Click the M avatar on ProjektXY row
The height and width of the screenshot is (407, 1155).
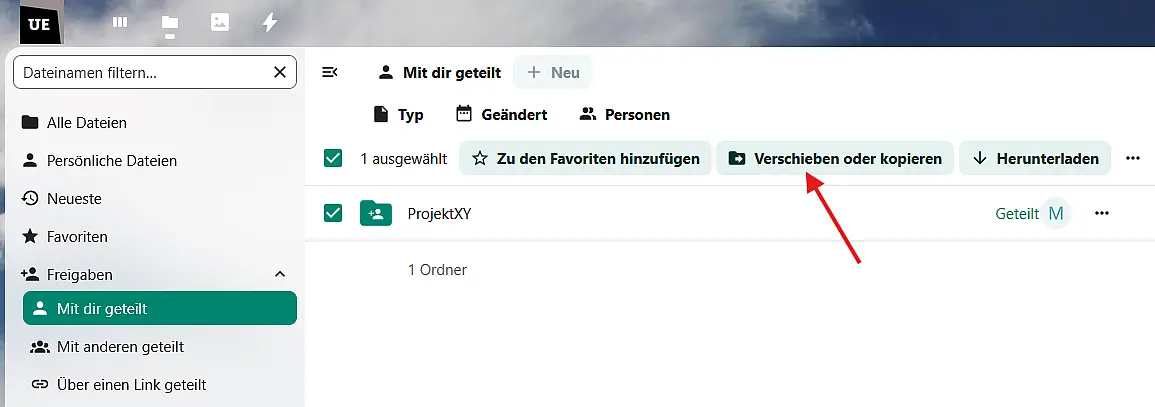1055,213
